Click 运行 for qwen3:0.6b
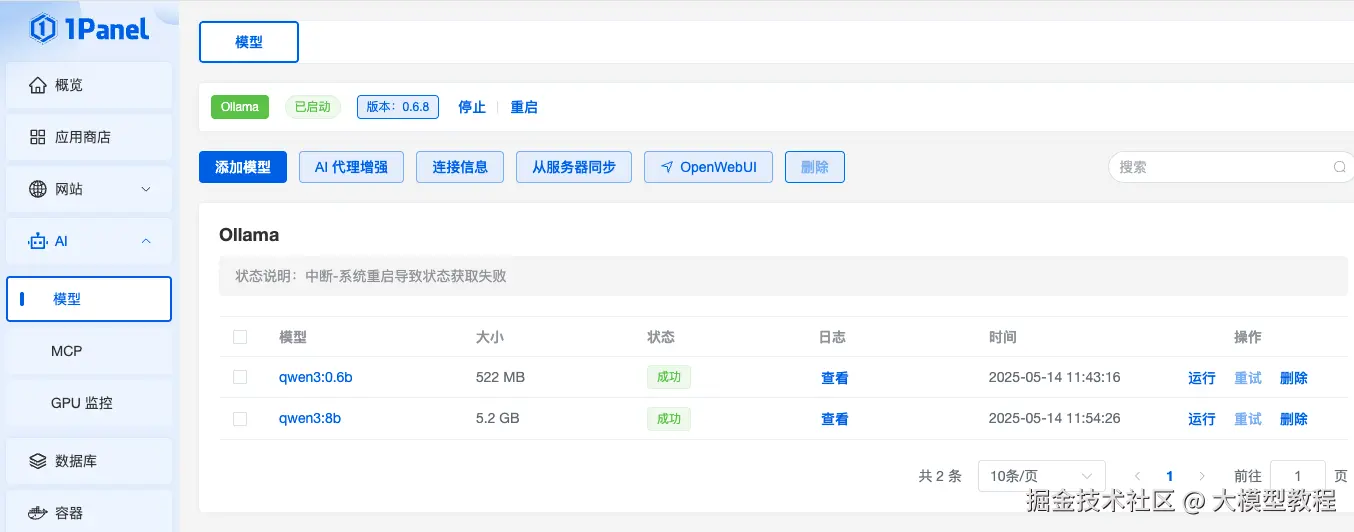Screen dimensions: 1354x532 coord(1202,378)
